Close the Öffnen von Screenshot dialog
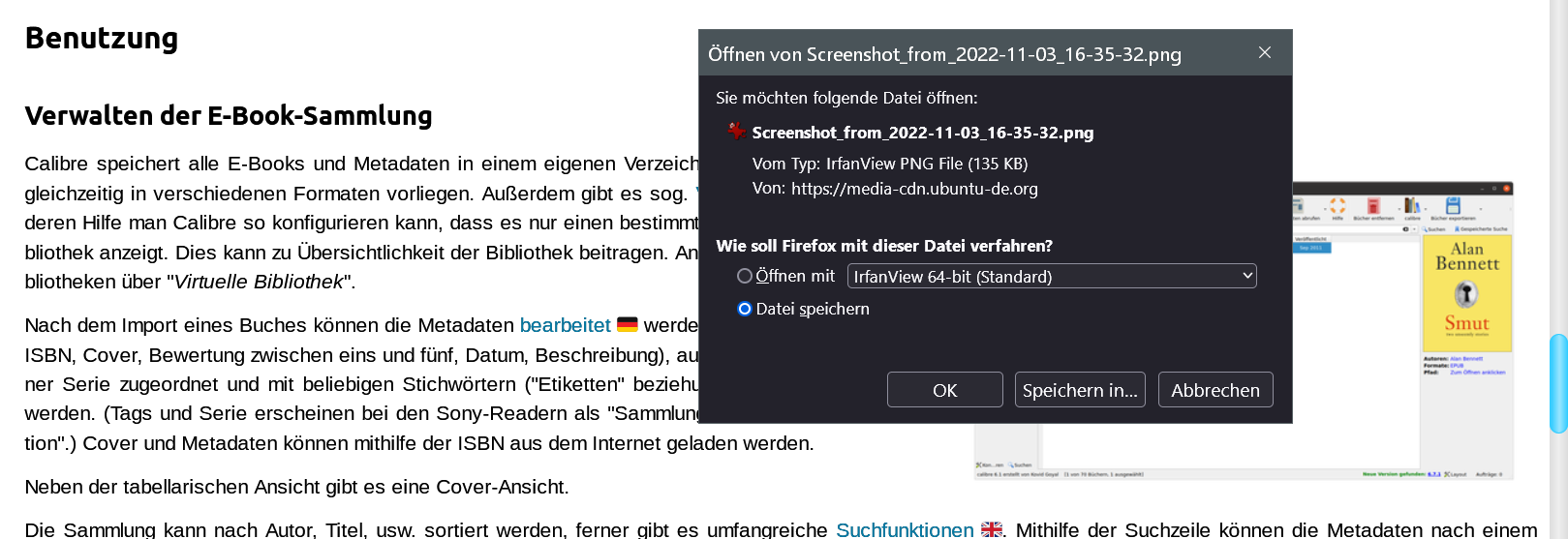The width and height of the screenshot is (1568, 539). (x=1265, y=53)
